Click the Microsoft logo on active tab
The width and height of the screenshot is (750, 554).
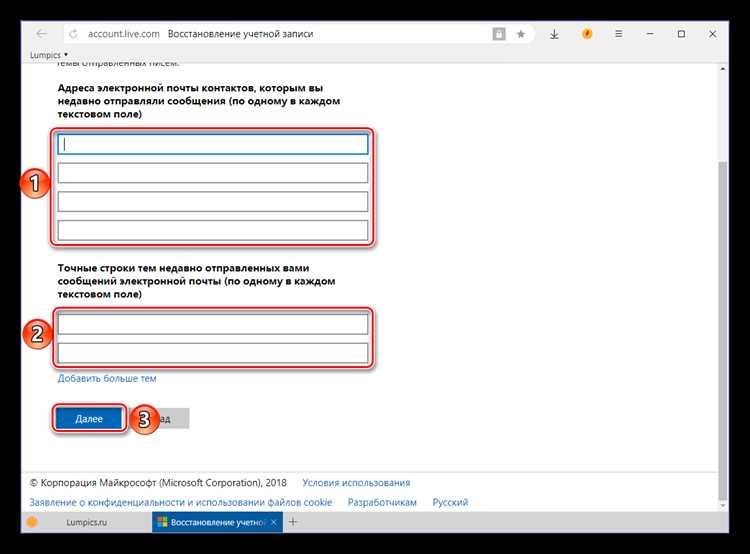(x=163, y=522)
